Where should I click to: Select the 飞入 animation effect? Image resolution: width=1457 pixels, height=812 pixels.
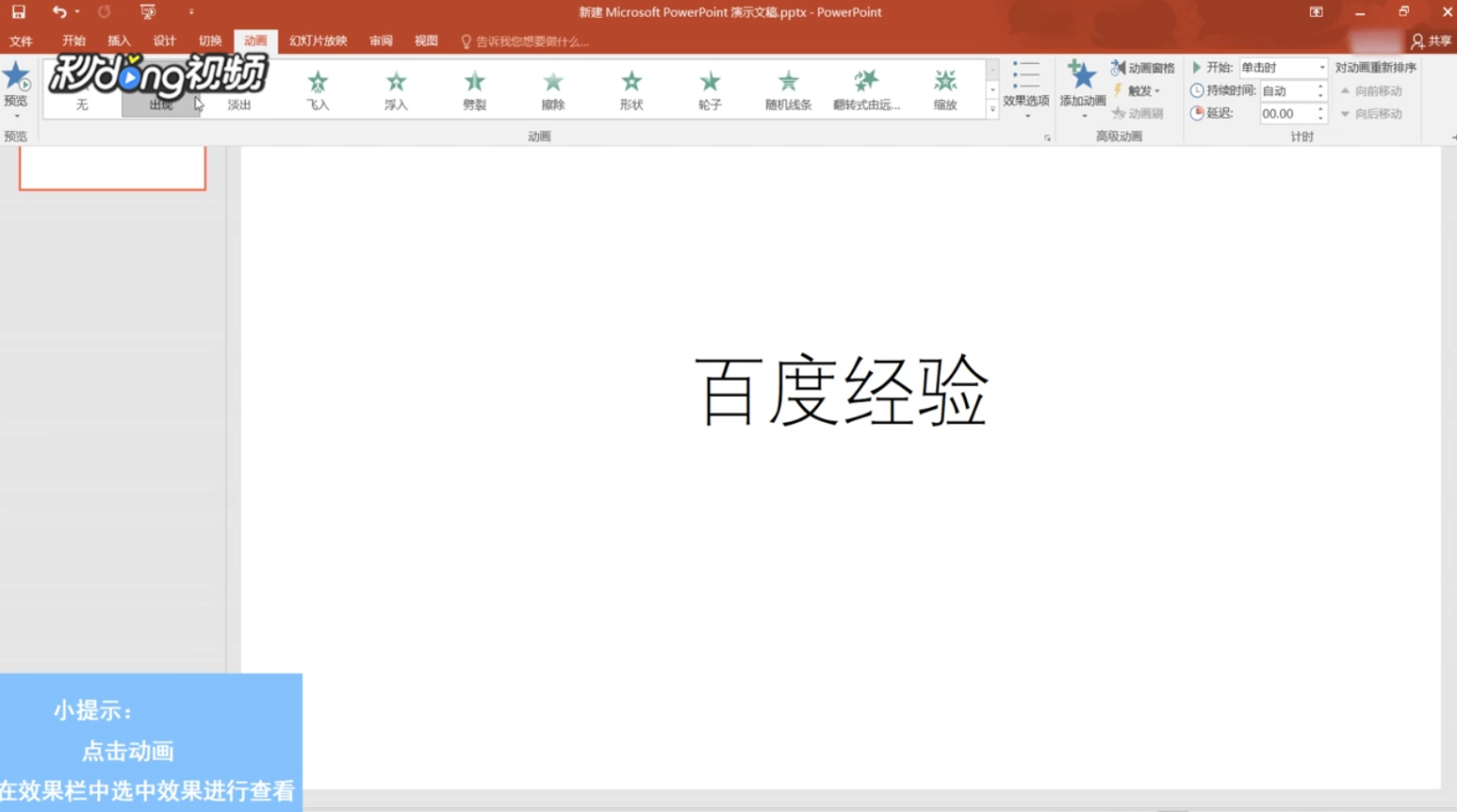click(318, 89)
